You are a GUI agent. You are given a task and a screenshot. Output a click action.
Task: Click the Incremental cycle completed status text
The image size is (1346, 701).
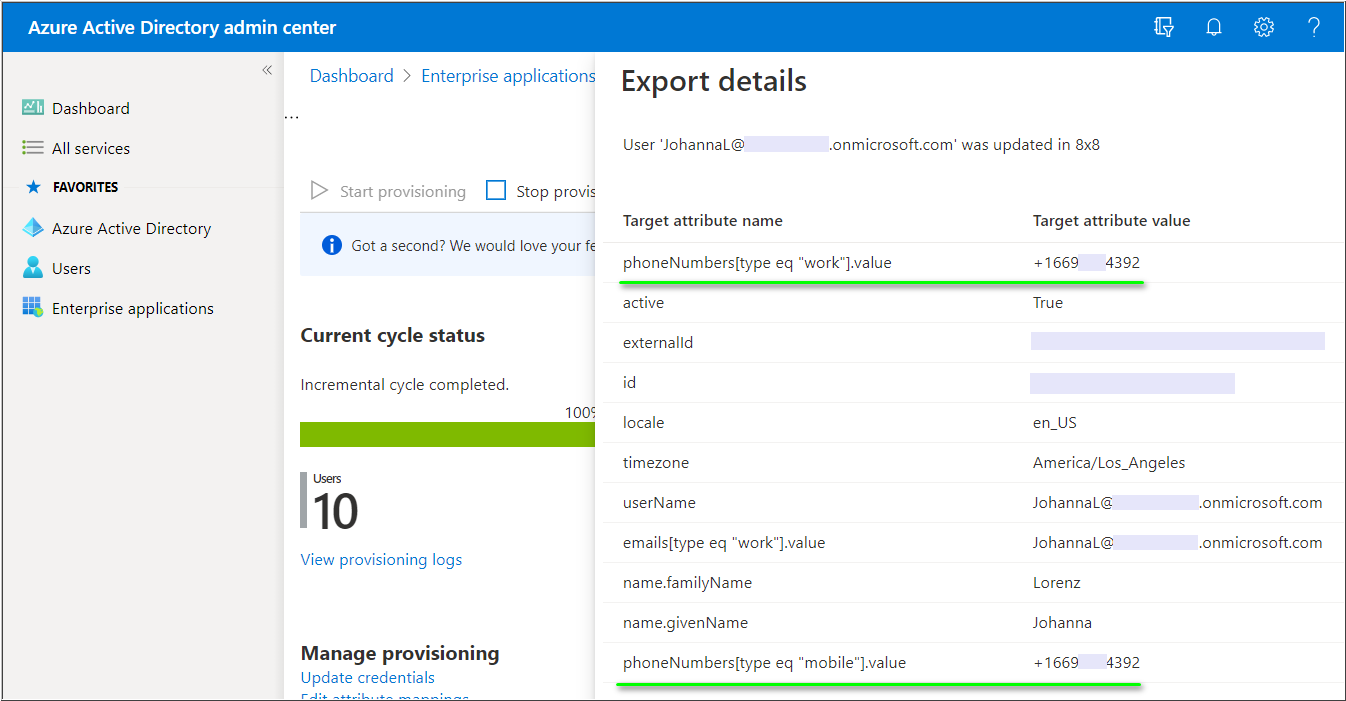tap(405, 385)
